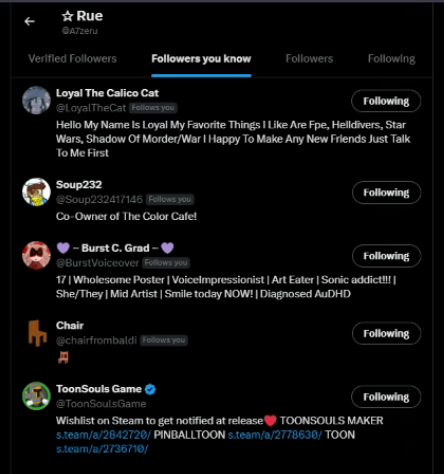This screenshot has height=474, width=444.
Task: Unfollow Chair via Following button
Action: 386,333
